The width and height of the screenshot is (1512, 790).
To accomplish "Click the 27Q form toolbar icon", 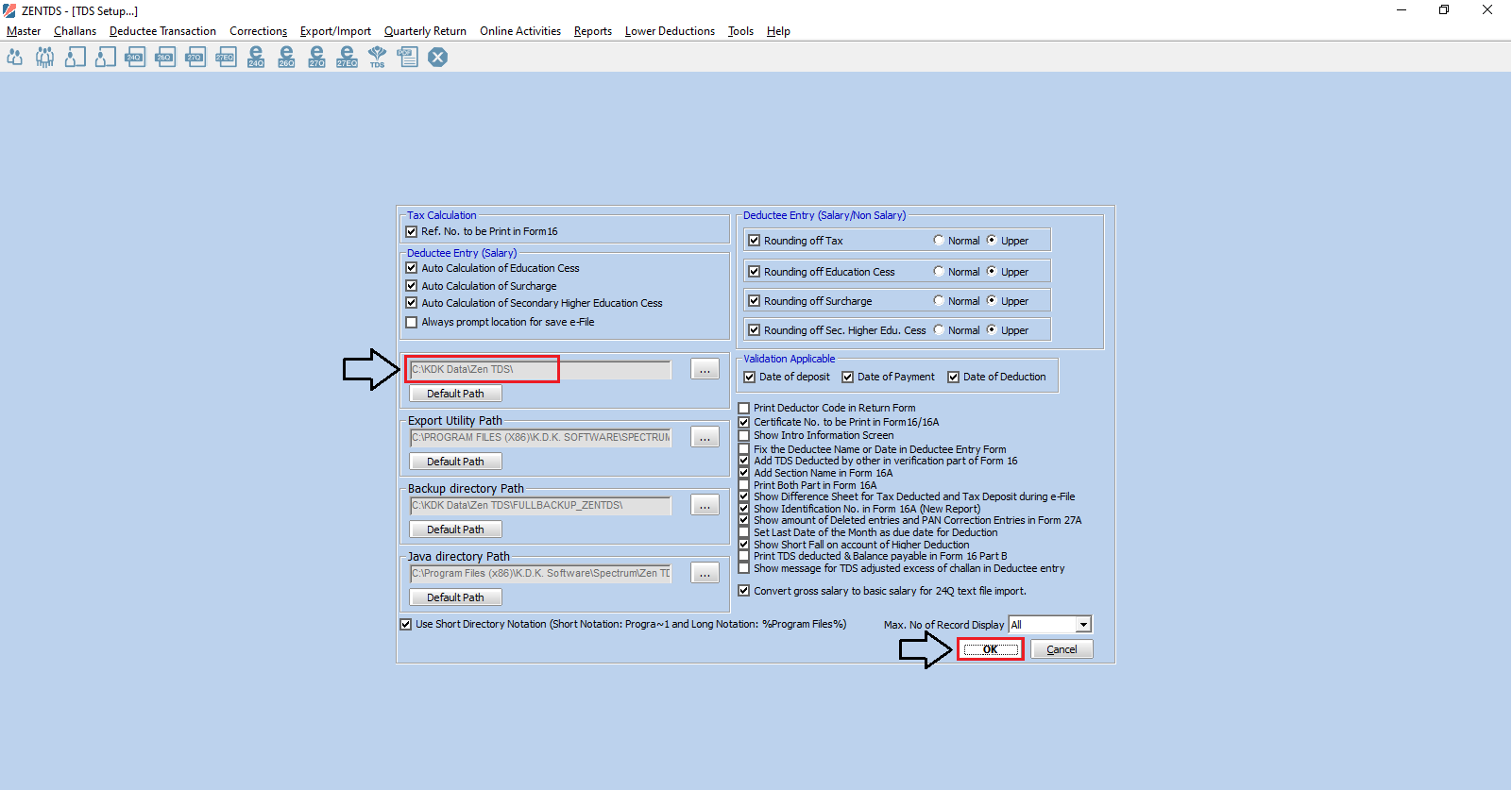I will tap(195, 57).
